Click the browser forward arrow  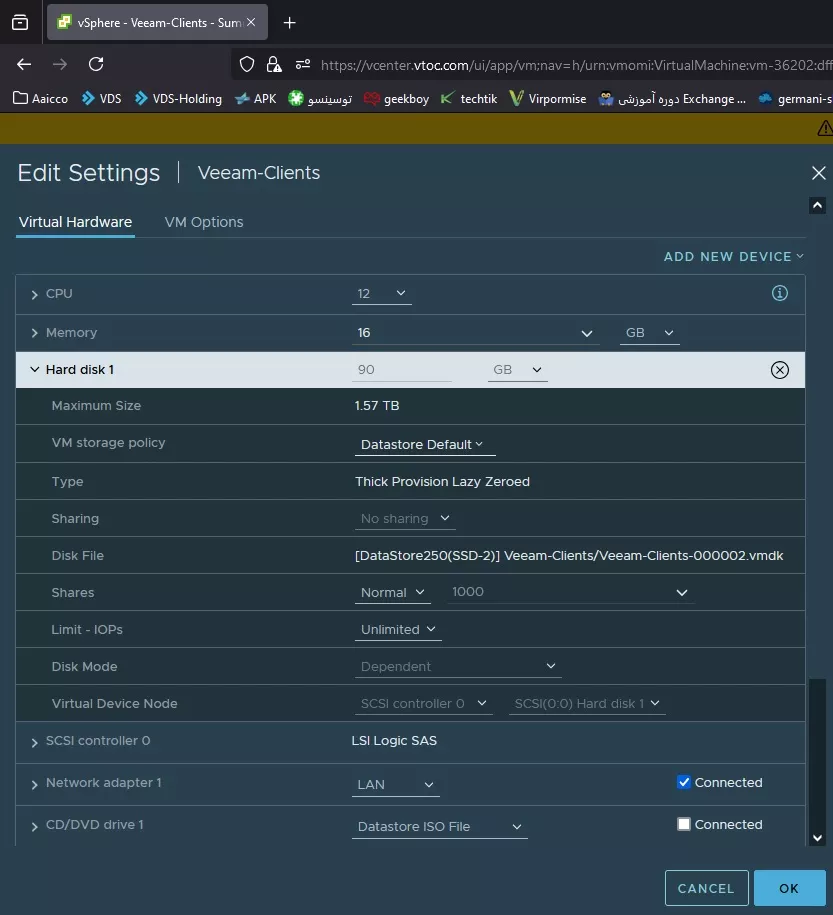(60, 64)
